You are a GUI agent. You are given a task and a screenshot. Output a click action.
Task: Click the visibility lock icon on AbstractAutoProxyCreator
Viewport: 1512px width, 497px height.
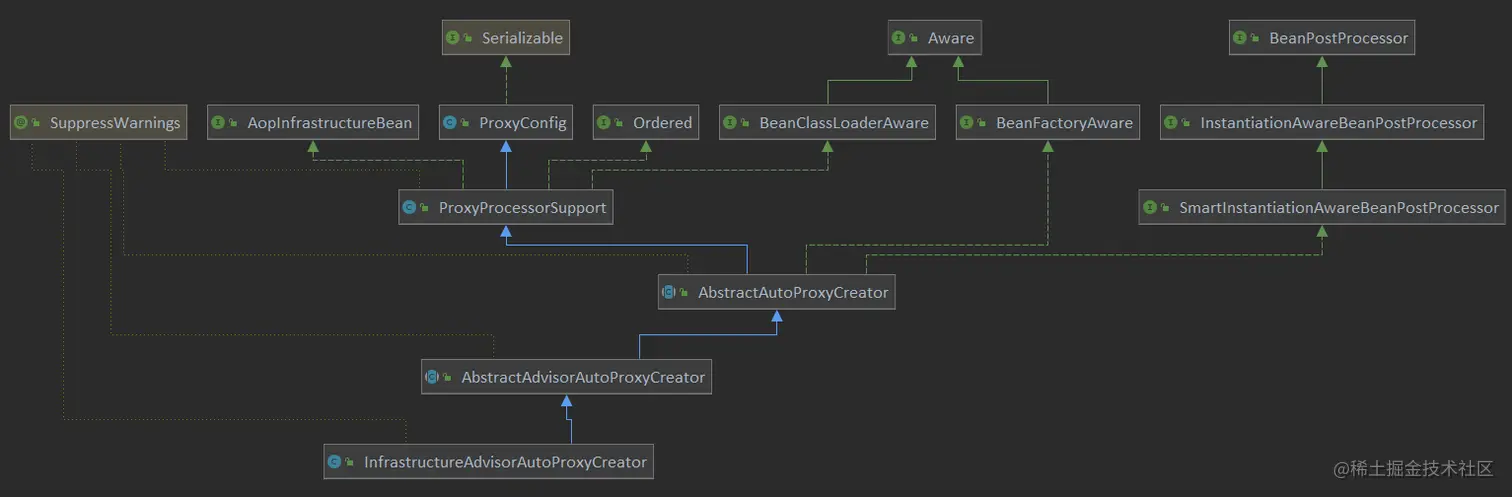(x=684, y=293)
